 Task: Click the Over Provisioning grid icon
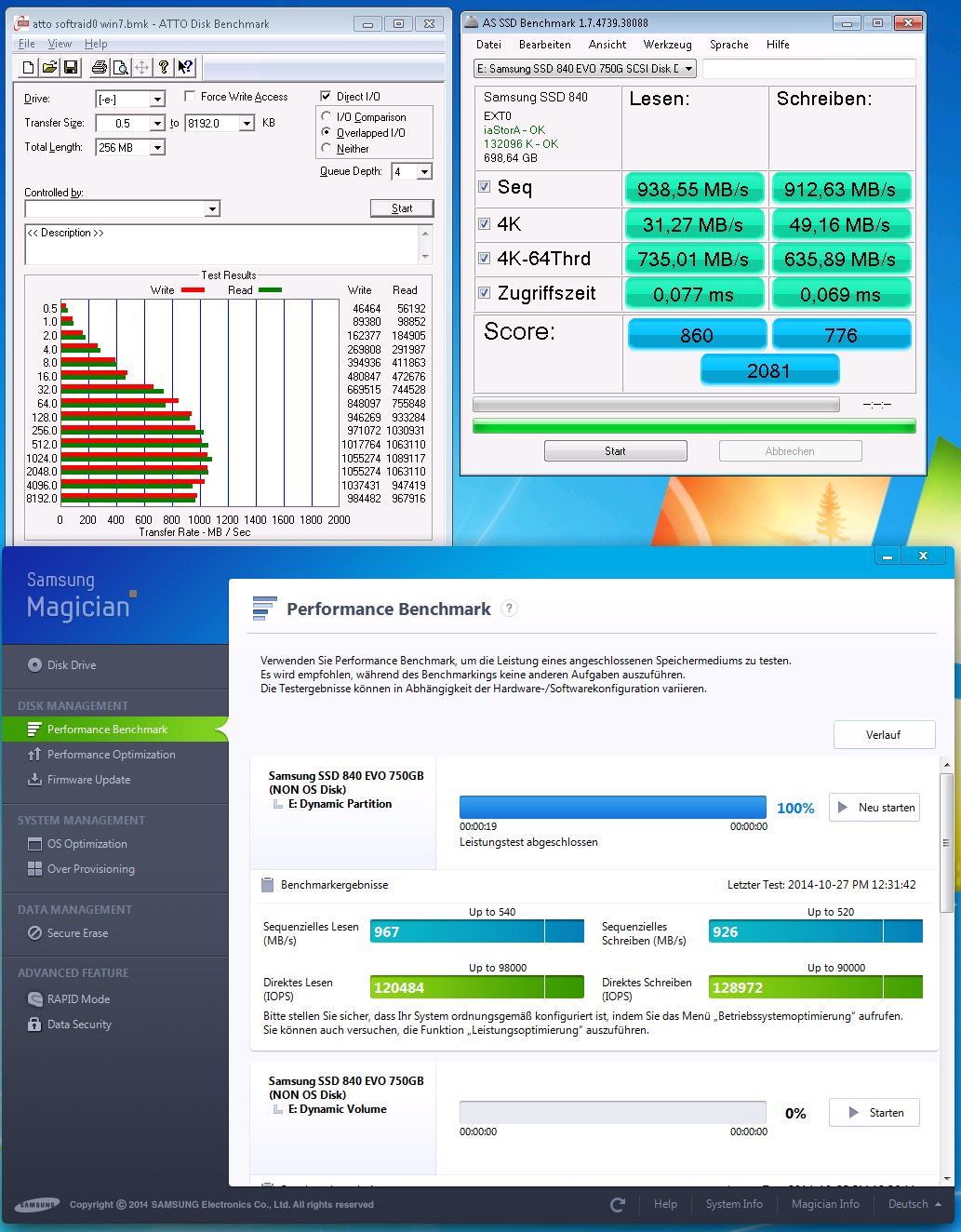coord(34,869)
